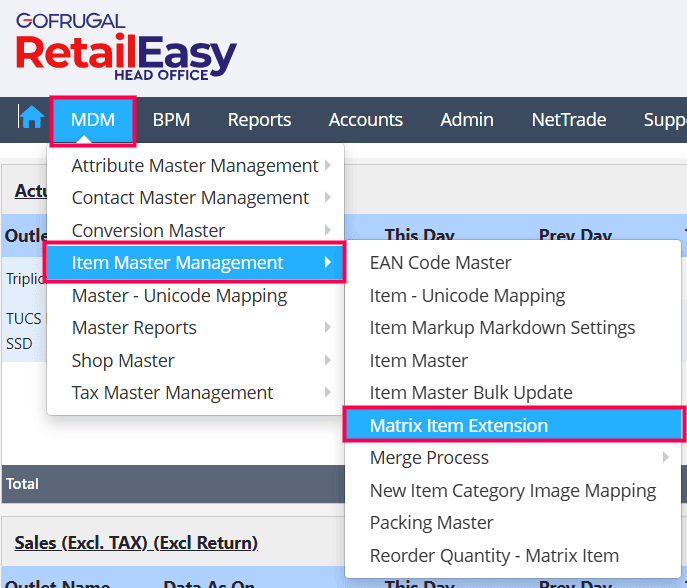Screen dimensions: 687x588
Task: Click the This Day column header in top table
Action: 419,235
